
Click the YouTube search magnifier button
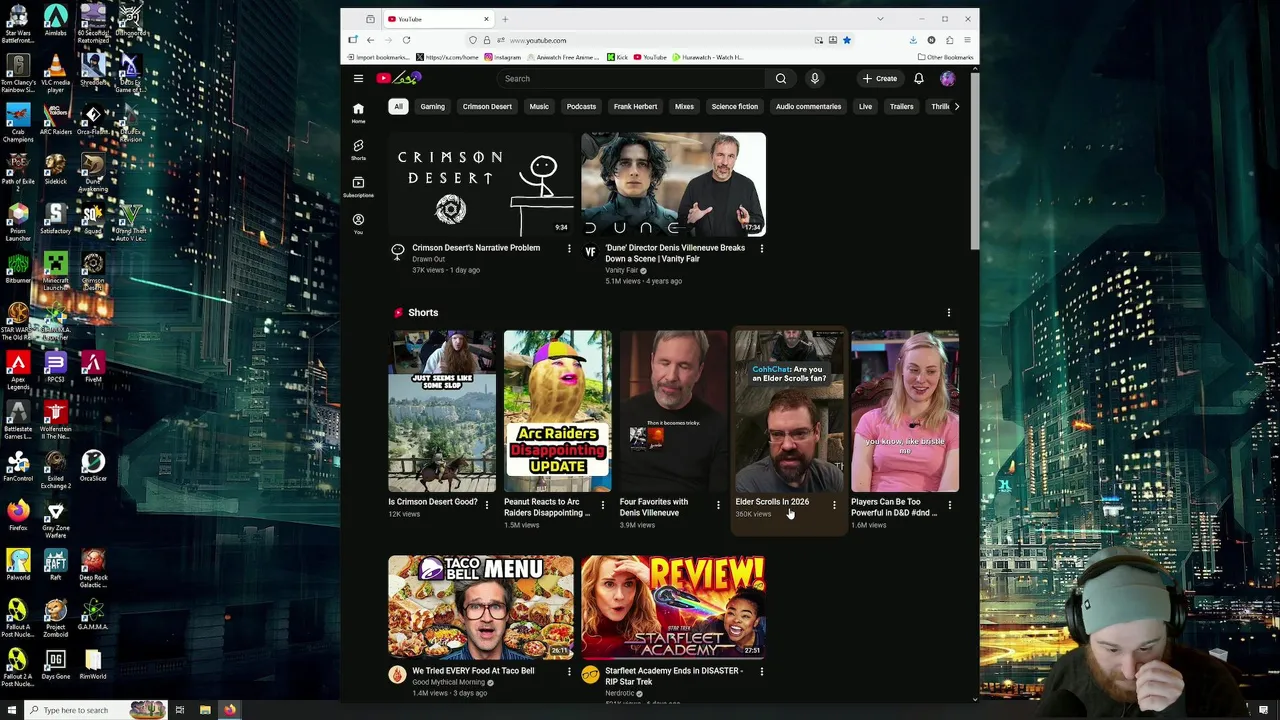(x=781, y=79)
